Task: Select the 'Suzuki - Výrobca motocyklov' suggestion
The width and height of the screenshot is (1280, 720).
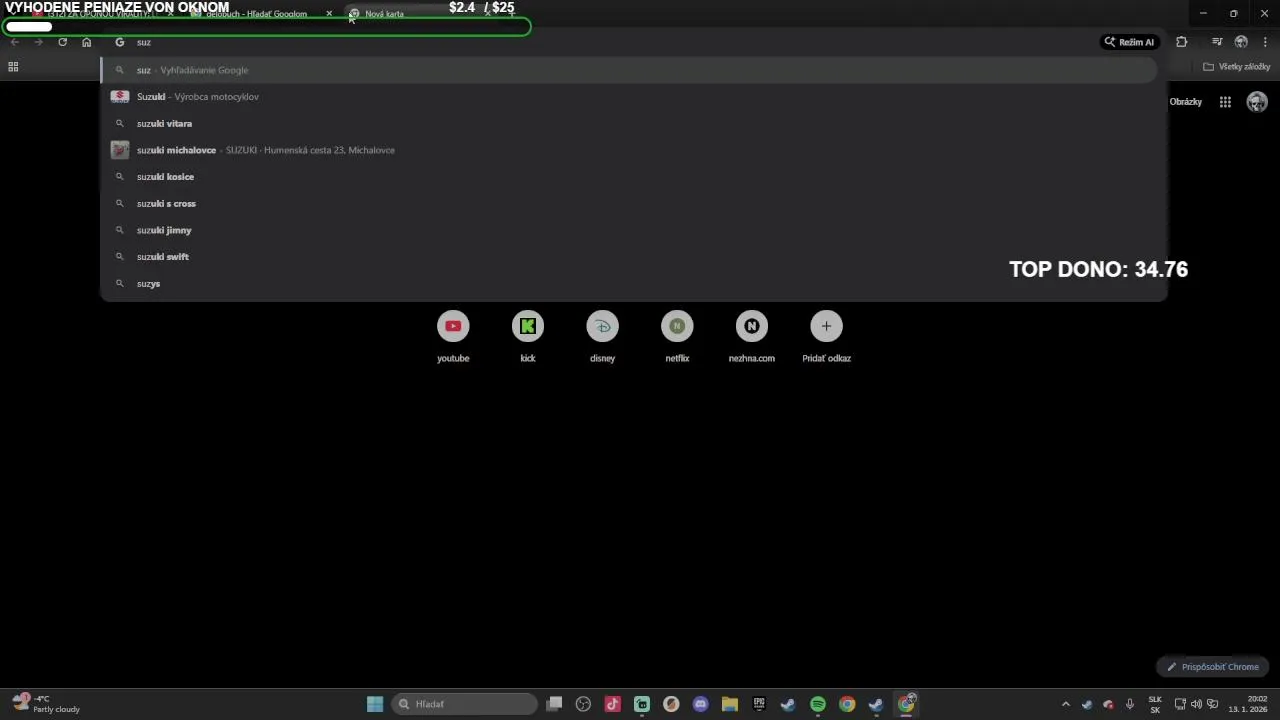Action: [x=629, y=97]
